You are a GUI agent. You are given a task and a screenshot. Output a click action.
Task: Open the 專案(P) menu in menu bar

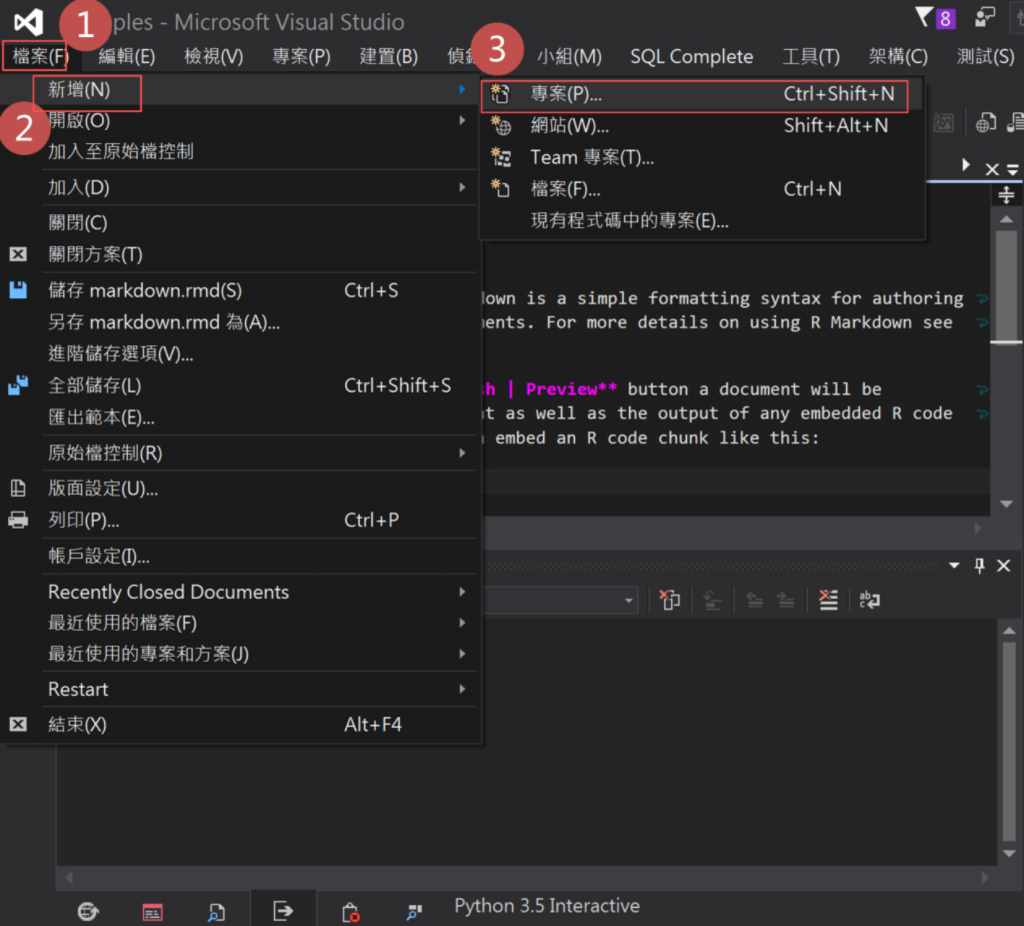pos(301,56)
